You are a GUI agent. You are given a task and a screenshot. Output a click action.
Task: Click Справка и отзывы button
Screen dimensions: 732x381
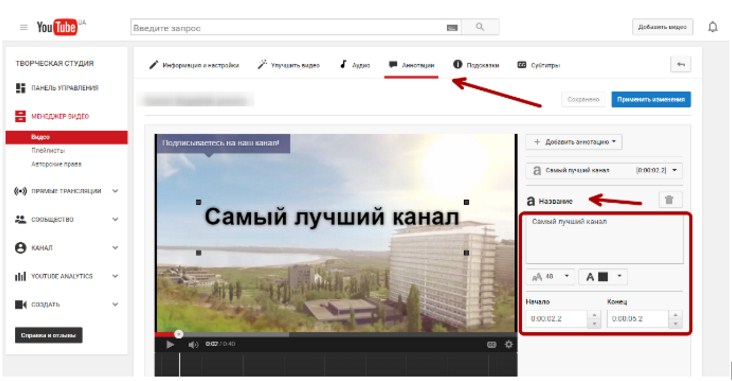[x=49, y=335]
